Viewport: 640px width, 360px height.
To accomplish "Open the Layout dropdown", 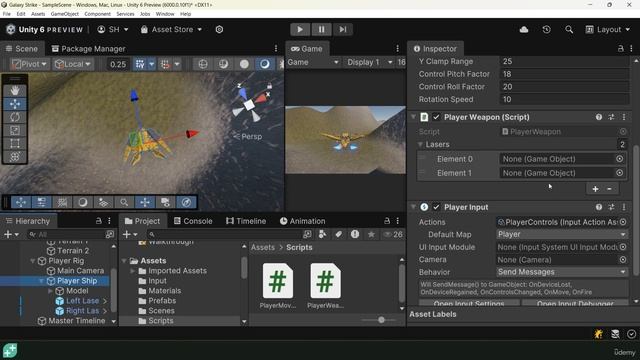I will coord(608,29).
